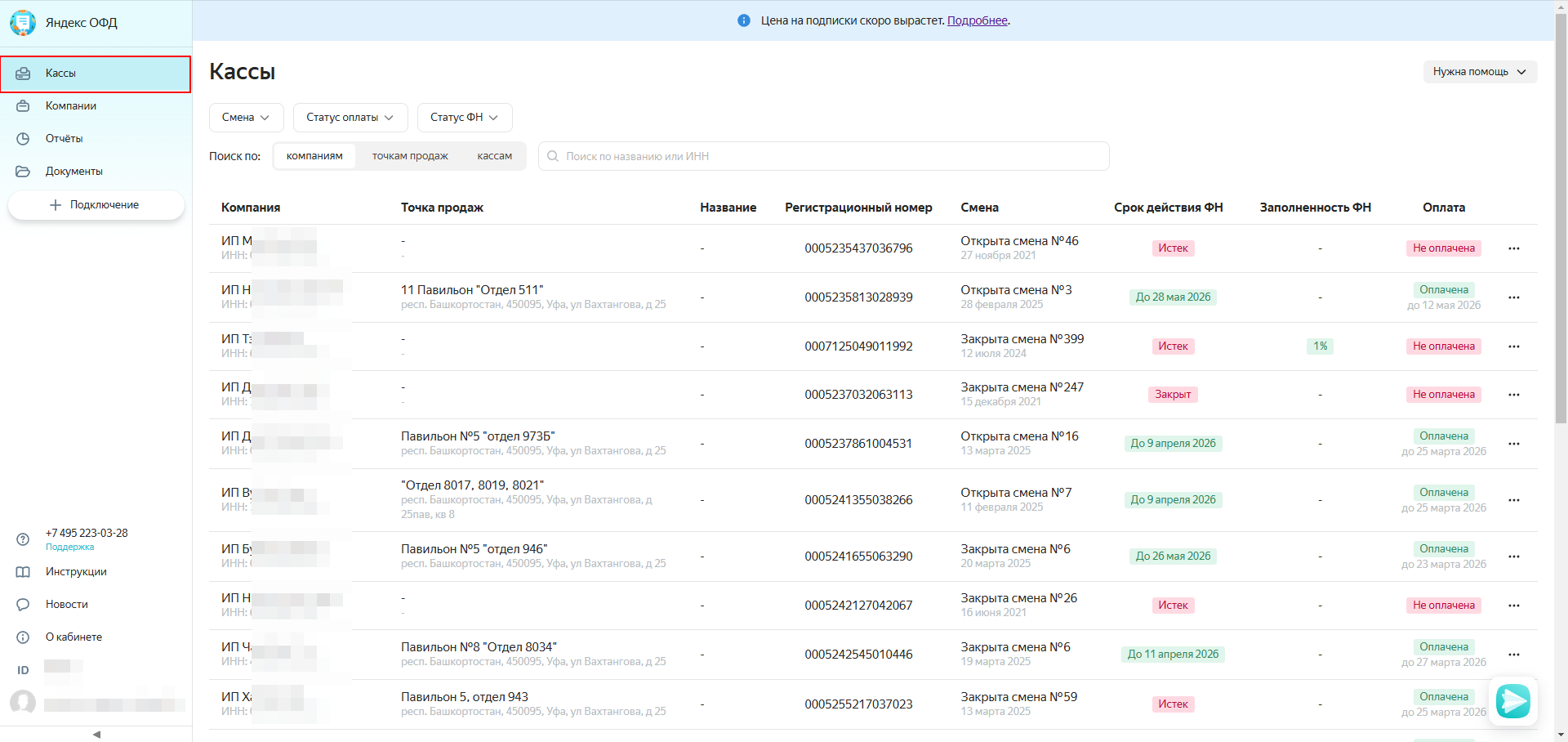The height and width of the screenshot is (742, 1568).
Task: Open the Нужна помощь help menu
Action: [x=1479, y=72]
